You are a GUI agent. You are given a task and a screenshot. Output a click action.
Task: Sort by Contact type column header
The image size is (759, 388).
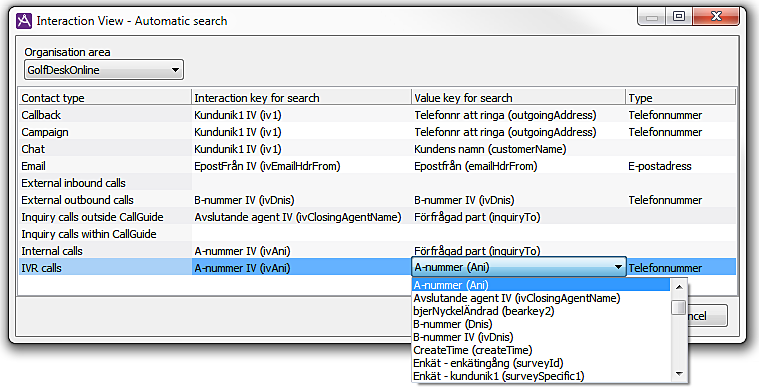(105, 98)
